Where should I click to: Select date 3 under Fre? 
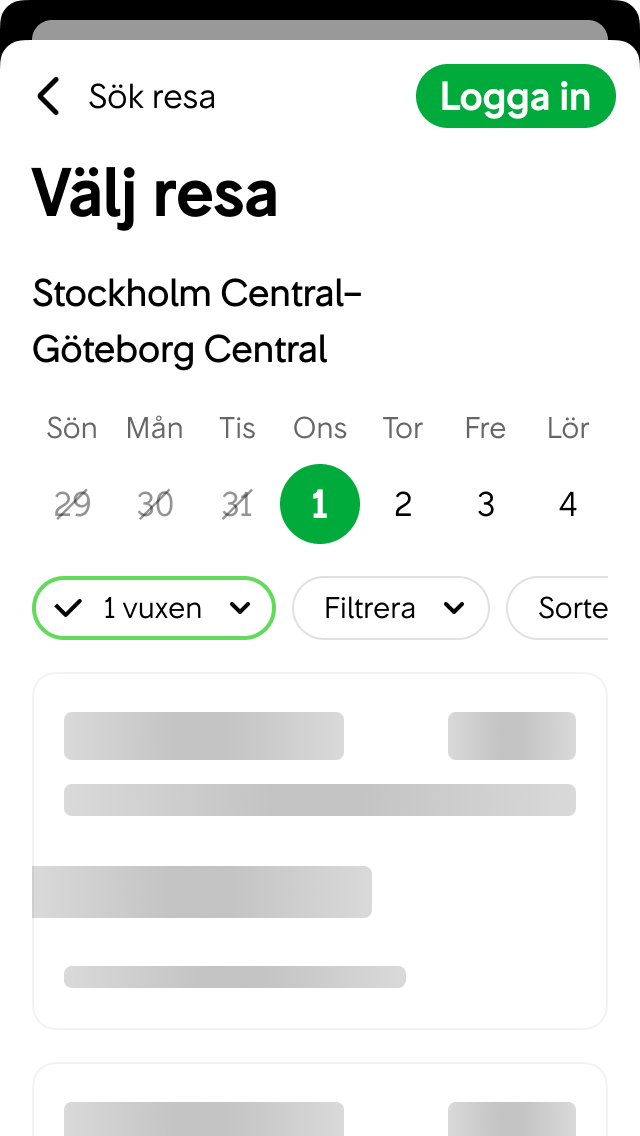click(485, 504)
